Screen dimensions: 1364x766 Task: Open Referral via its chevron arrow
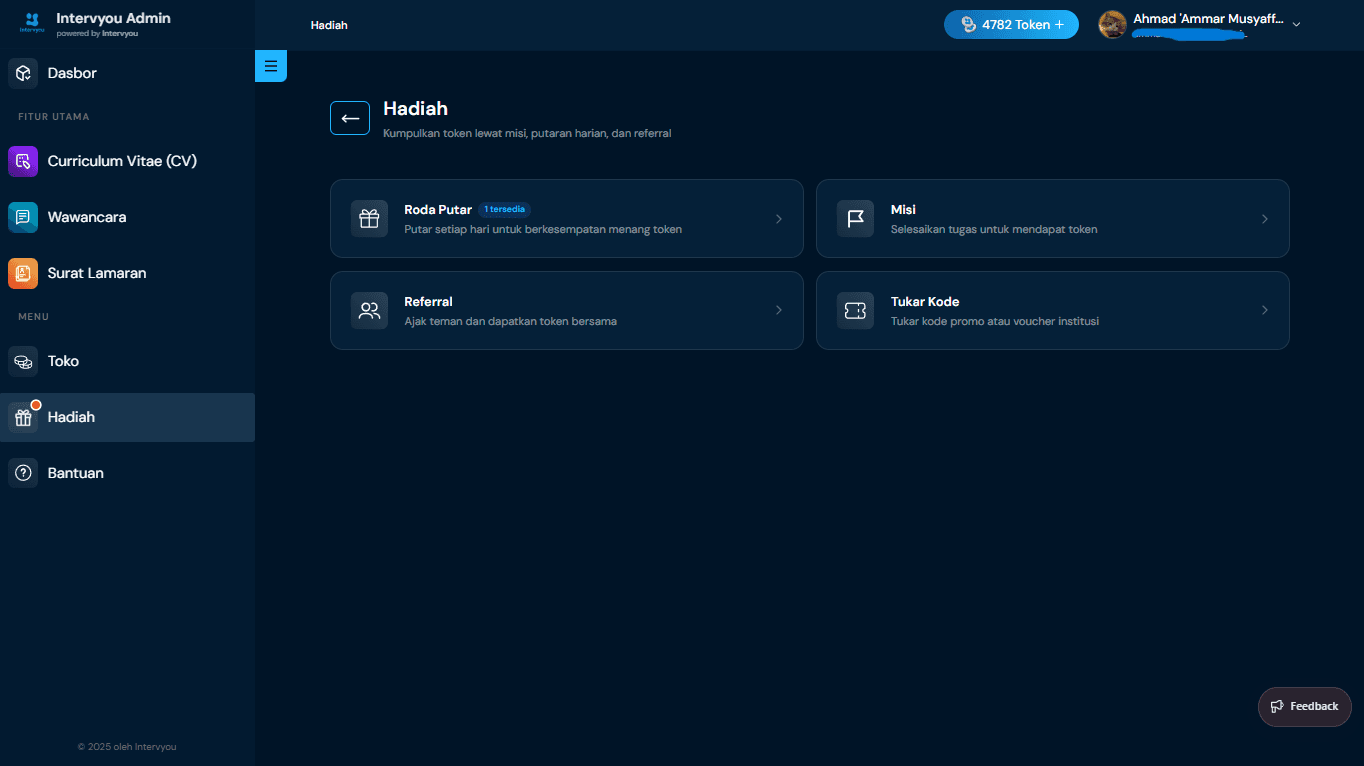click(779, 310)
